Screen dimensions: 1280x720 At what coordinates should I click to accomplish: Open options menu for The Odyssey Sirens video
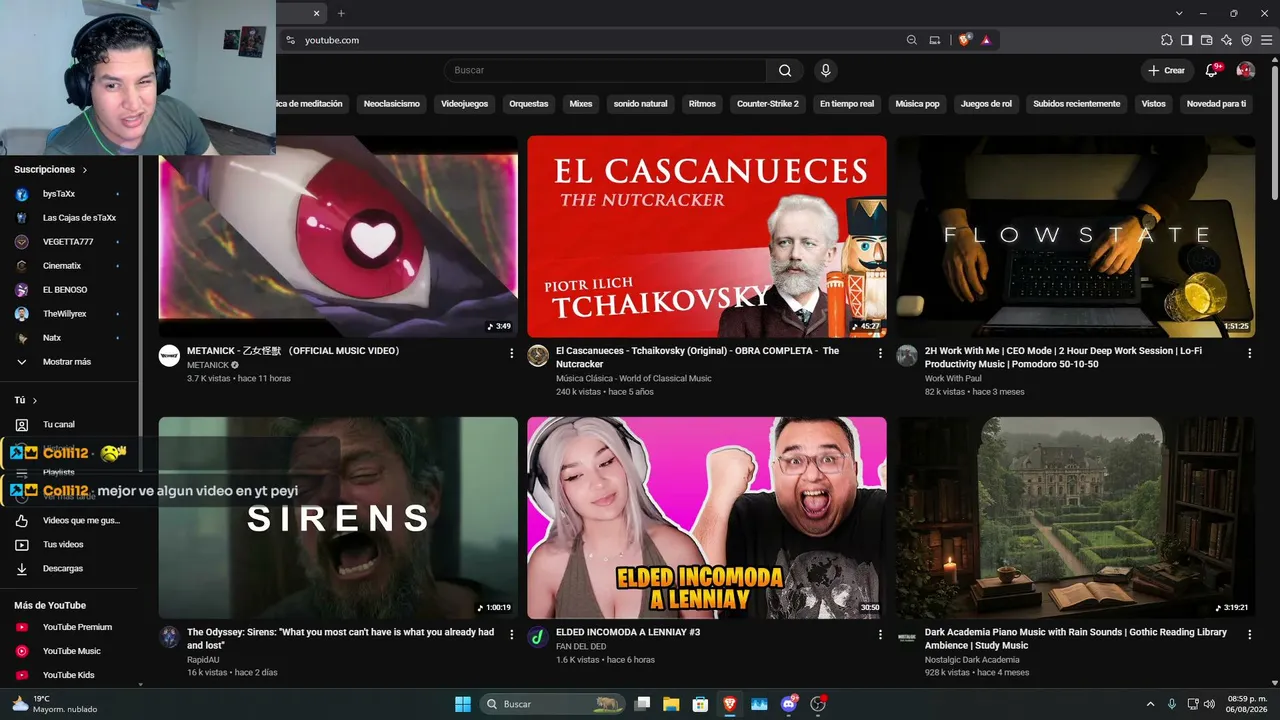(x=512, y=634)
